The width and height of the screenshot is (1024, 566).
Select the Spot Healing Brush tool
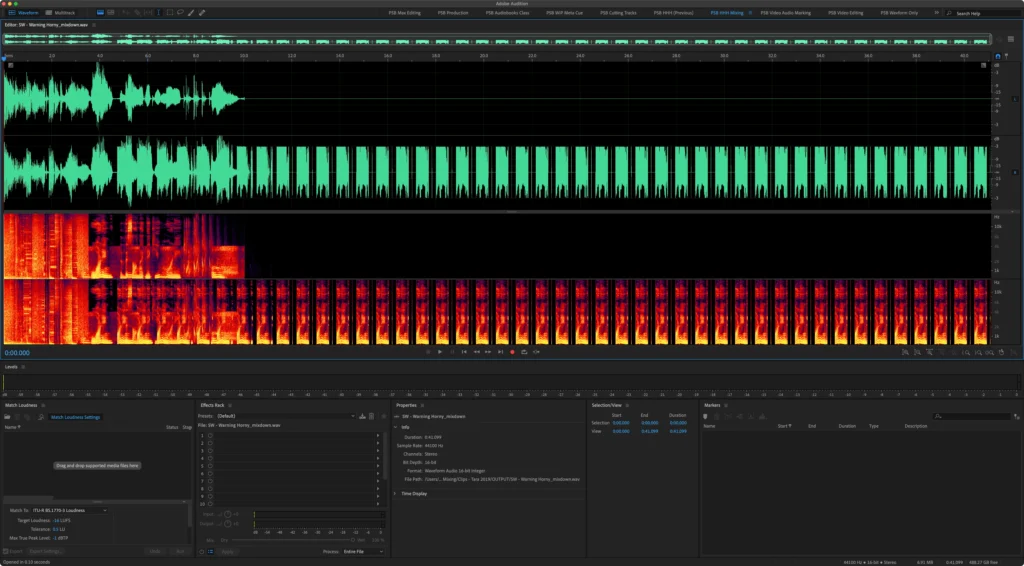tap(202, 12)
